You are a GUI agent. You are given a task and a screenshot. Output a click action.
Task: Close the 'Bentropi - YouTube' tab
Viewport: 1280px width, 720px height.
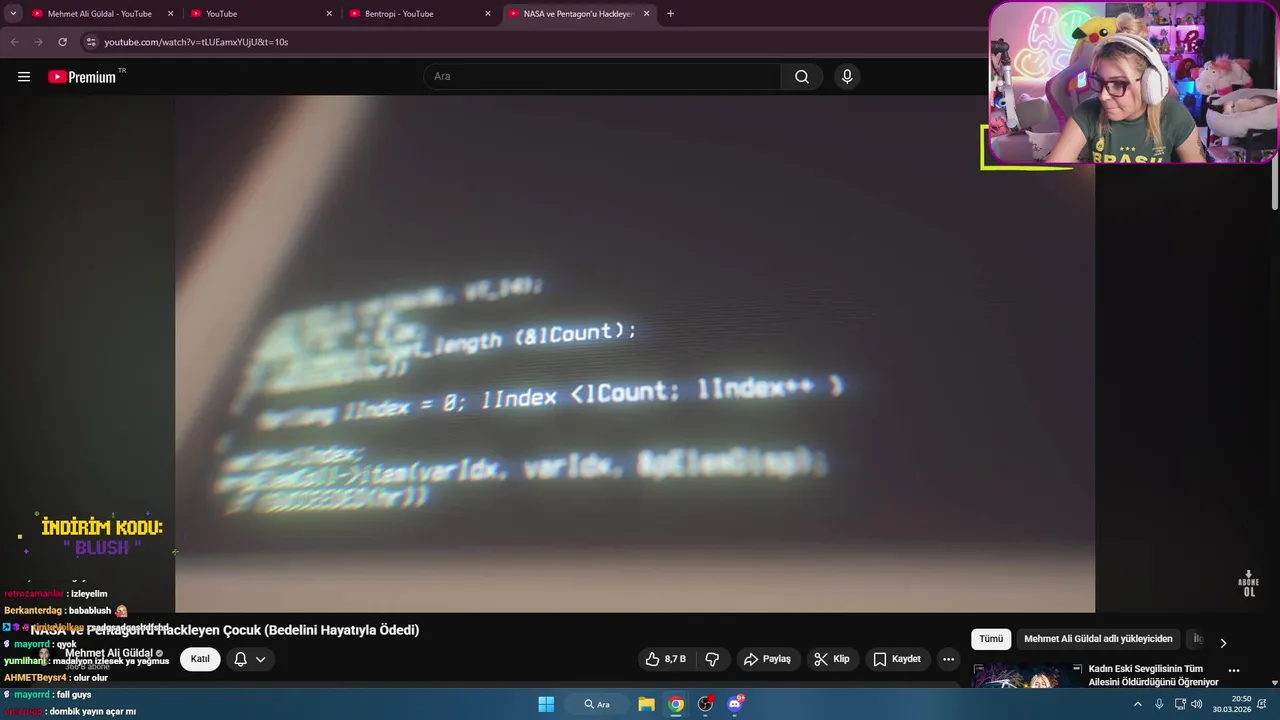[488, 14]
